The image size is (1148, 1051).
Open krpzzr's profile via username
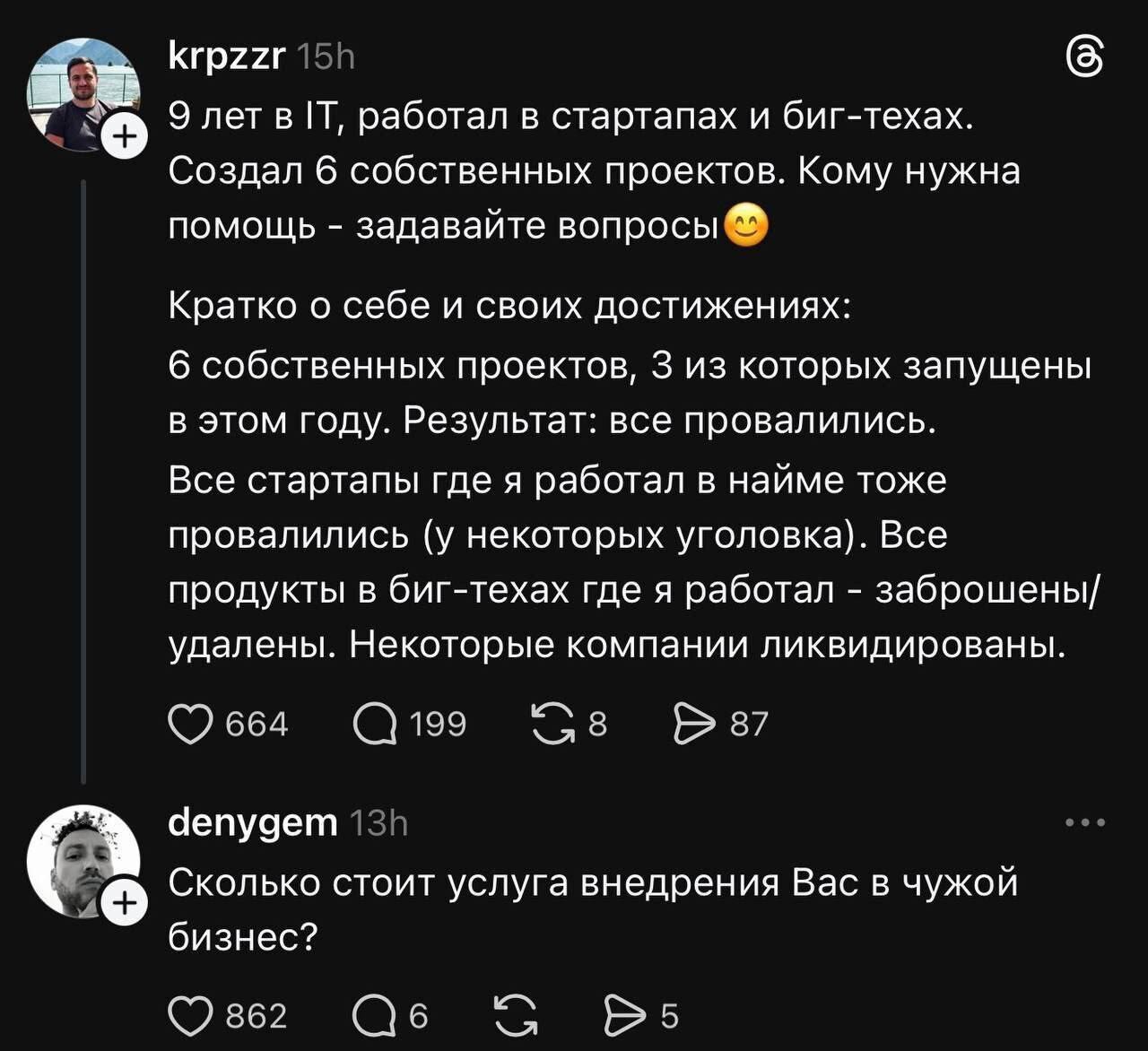coord(227,57)
